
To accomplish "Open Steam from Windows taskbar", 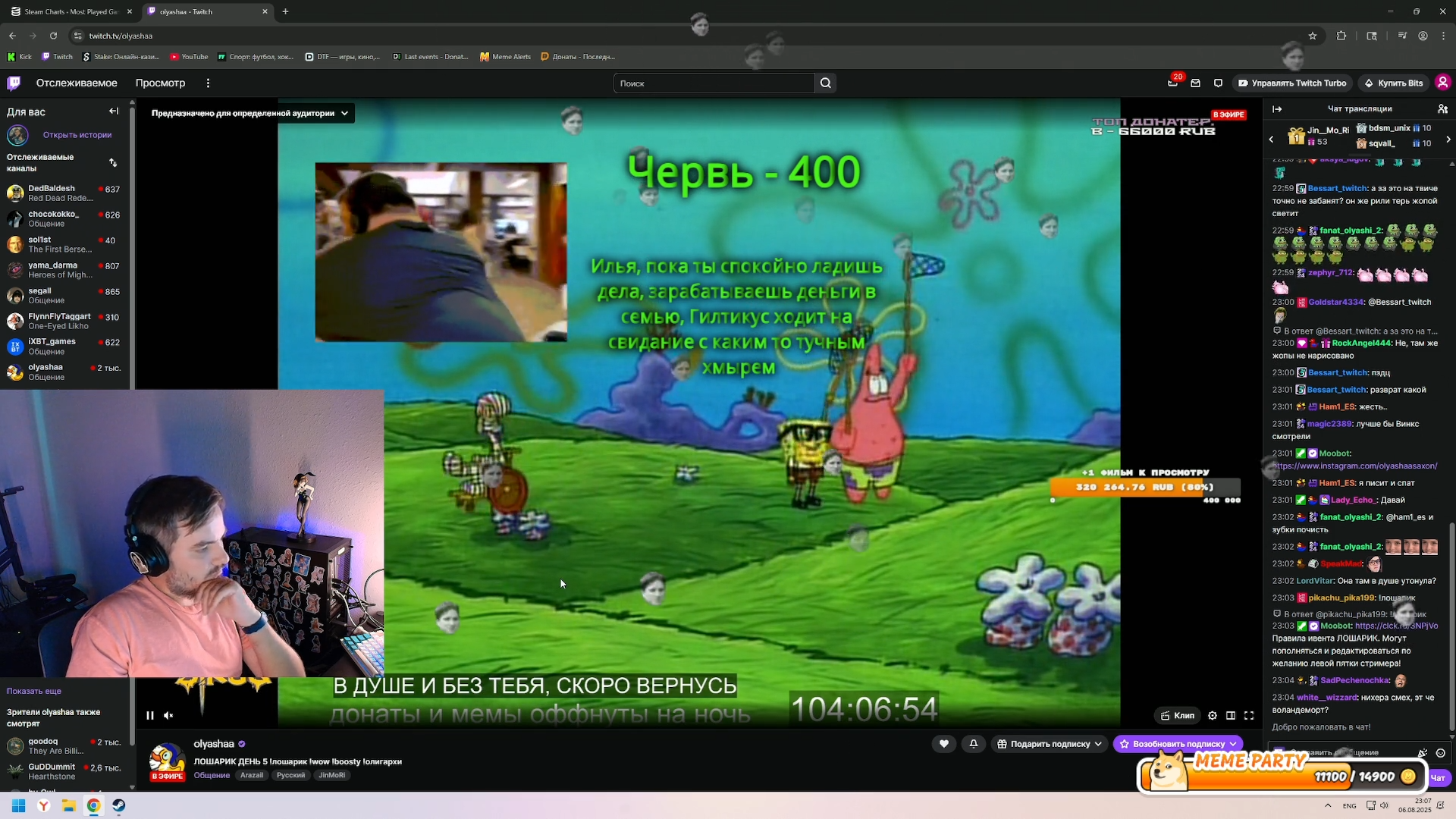I will [119, 805].
